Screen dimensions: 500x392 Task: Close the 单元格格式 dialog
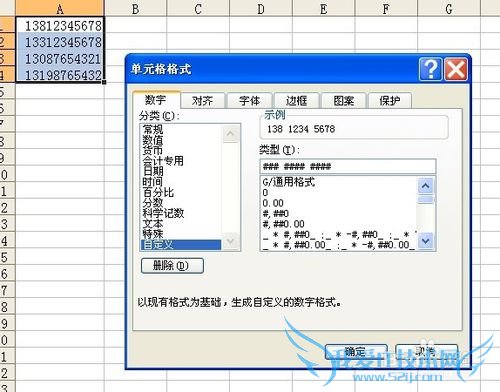pyautogui.click(x=456, y=69)
